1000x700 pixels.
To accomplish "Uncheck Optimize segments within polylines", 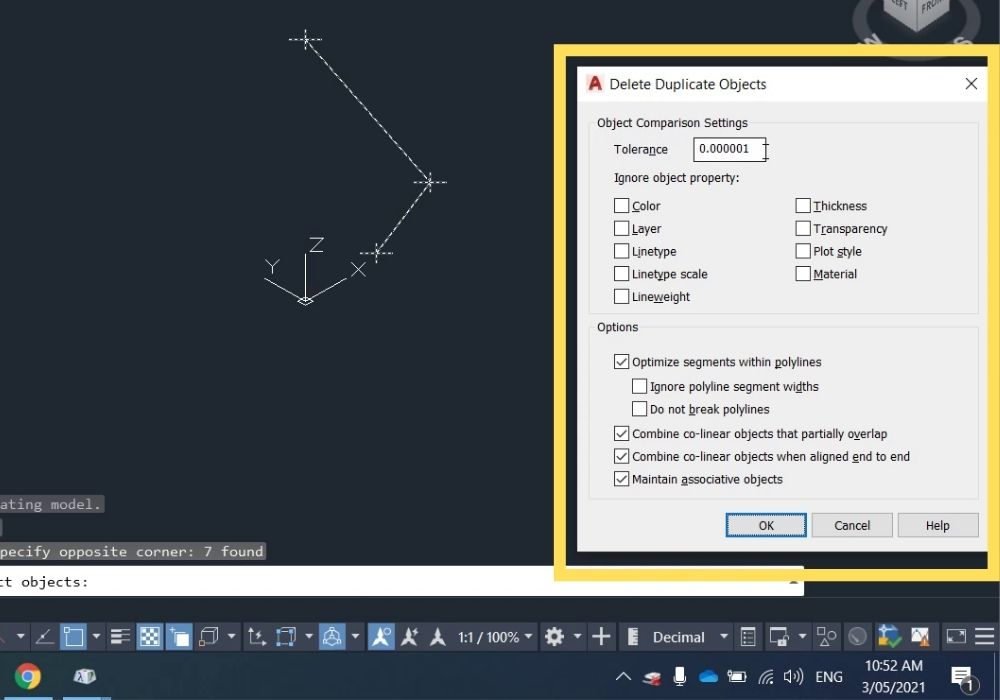I will point(622,361).
